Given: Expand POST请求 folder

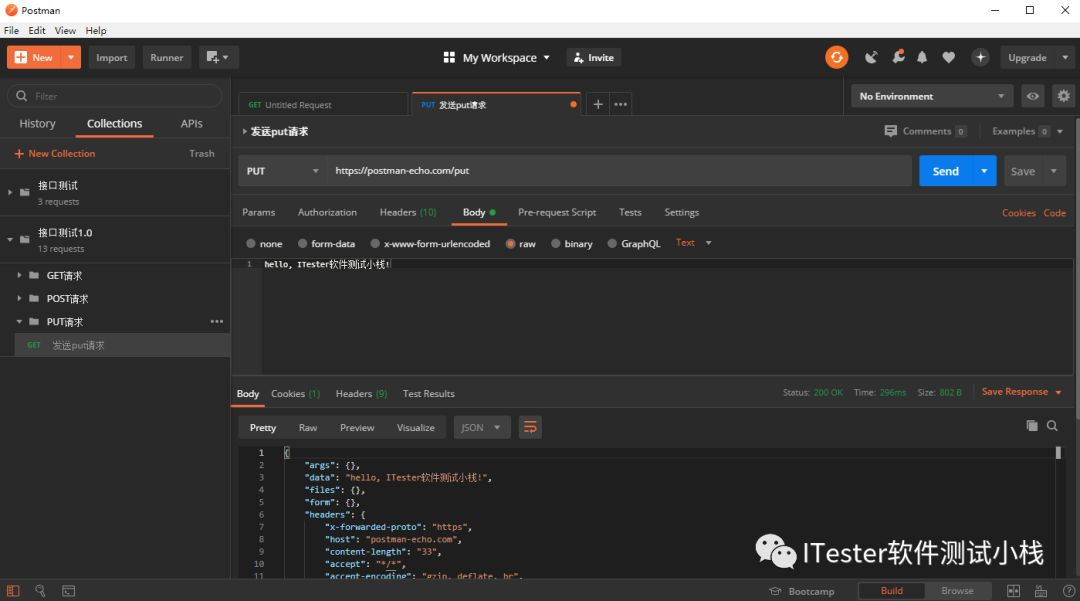Looking at the screenshot, I should pyautogui.click(x=19, y=299).
